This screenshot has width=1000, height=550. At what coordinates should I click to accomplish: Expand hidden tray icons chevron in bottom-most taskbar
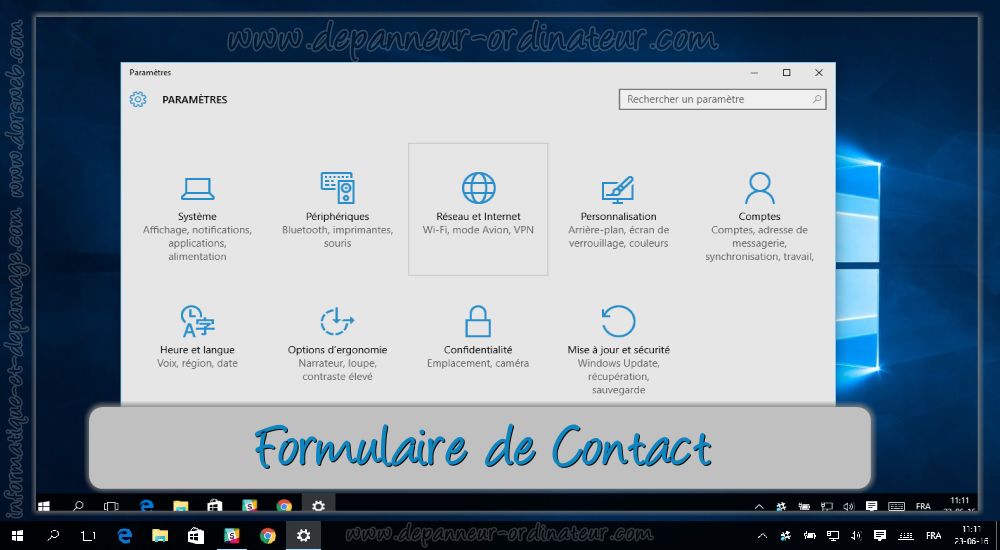(x=762, y=536)
